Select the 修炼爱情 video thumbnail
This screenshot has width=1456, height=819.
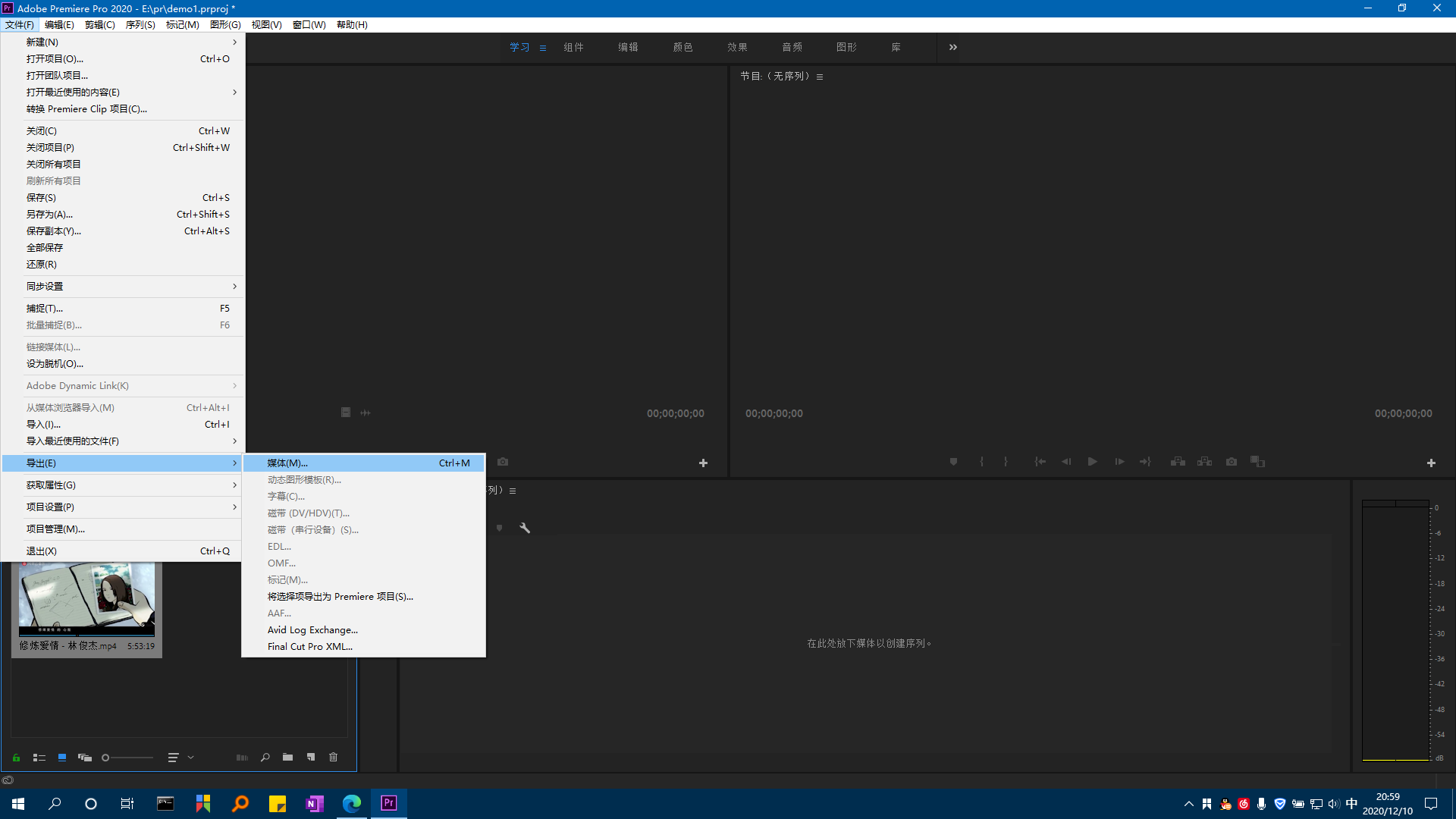(86, 599)
